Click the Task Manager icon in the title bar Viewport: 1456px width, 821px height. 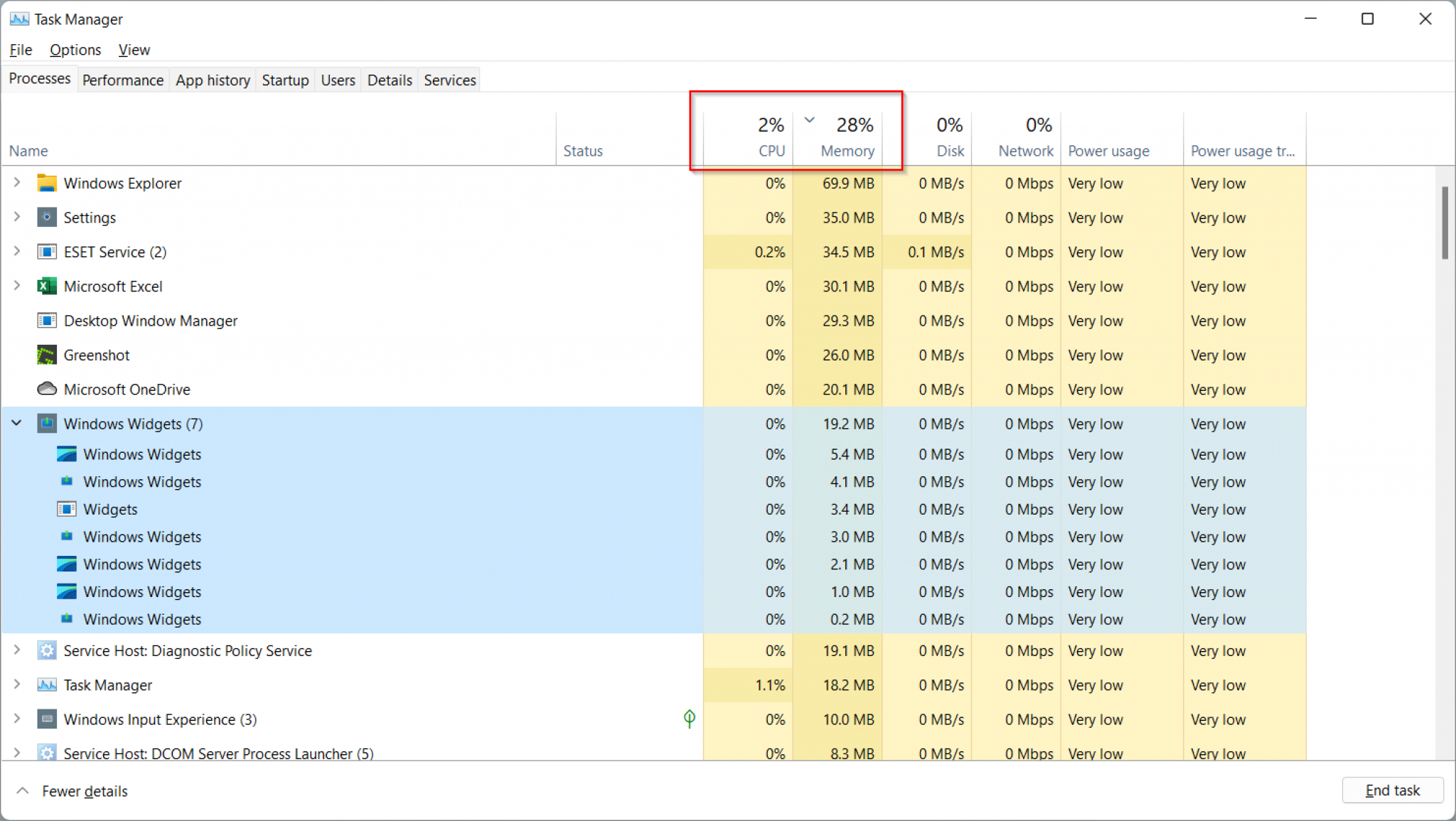tap(18, 18)
